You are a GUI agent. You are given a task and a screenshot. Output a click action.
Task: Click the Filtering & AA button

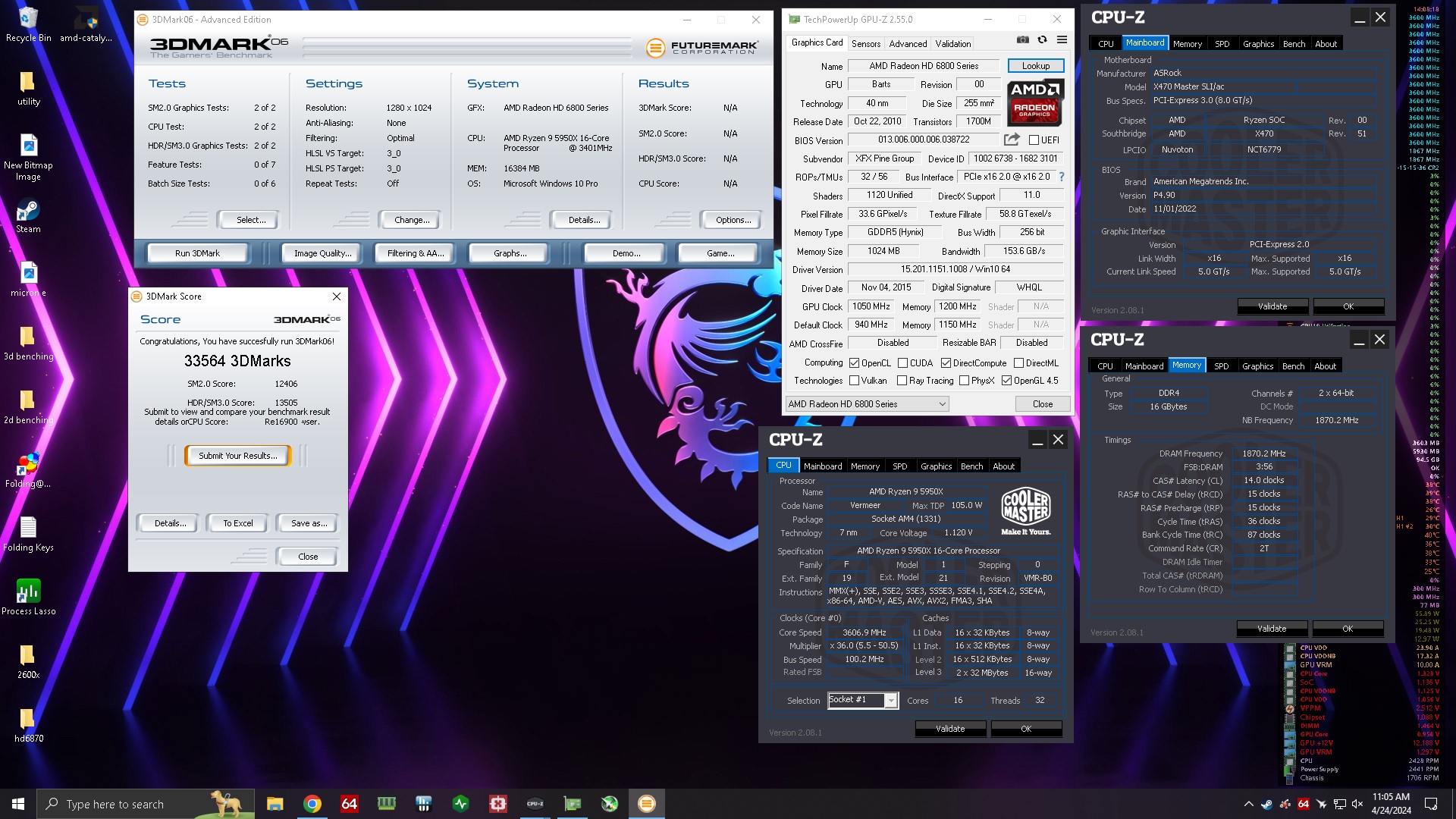coord(416,253)
